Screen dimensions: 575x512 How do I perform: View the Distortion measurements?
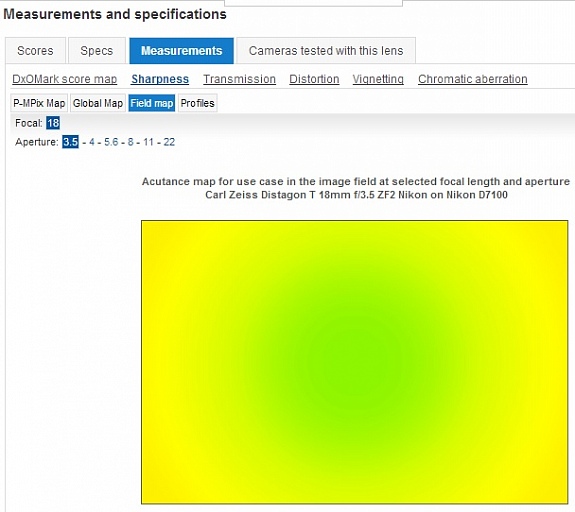(314, 79)
